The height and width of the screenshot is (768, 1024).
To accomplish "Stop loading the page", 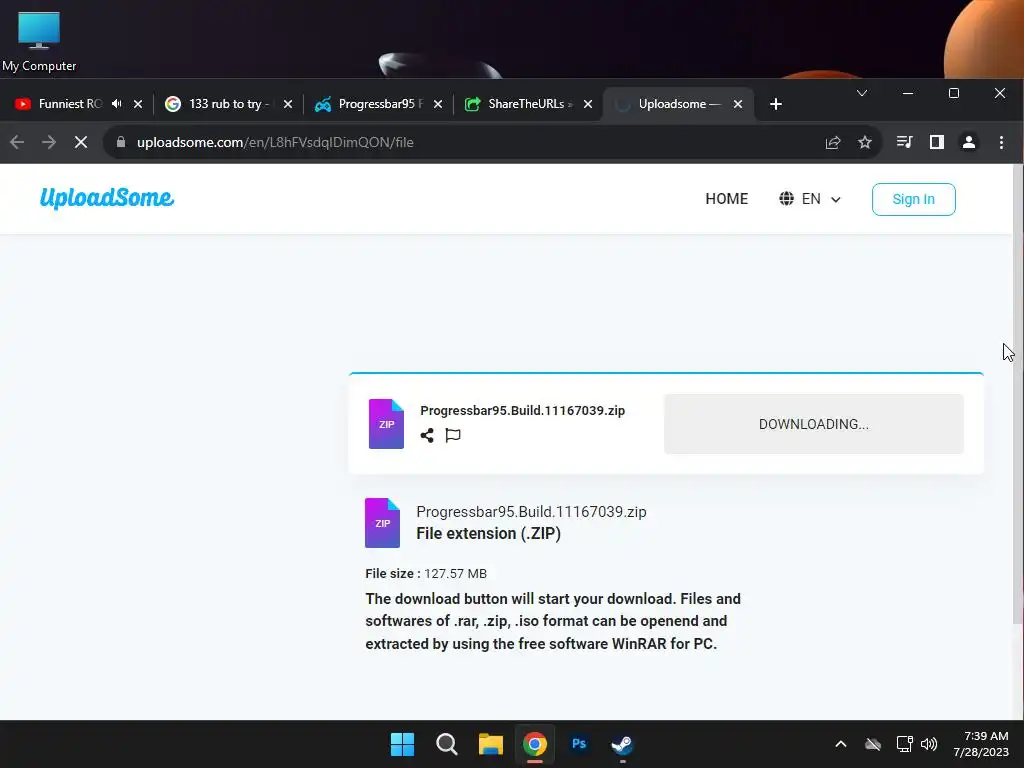I will pyautogui.click(x=81, y=142).
